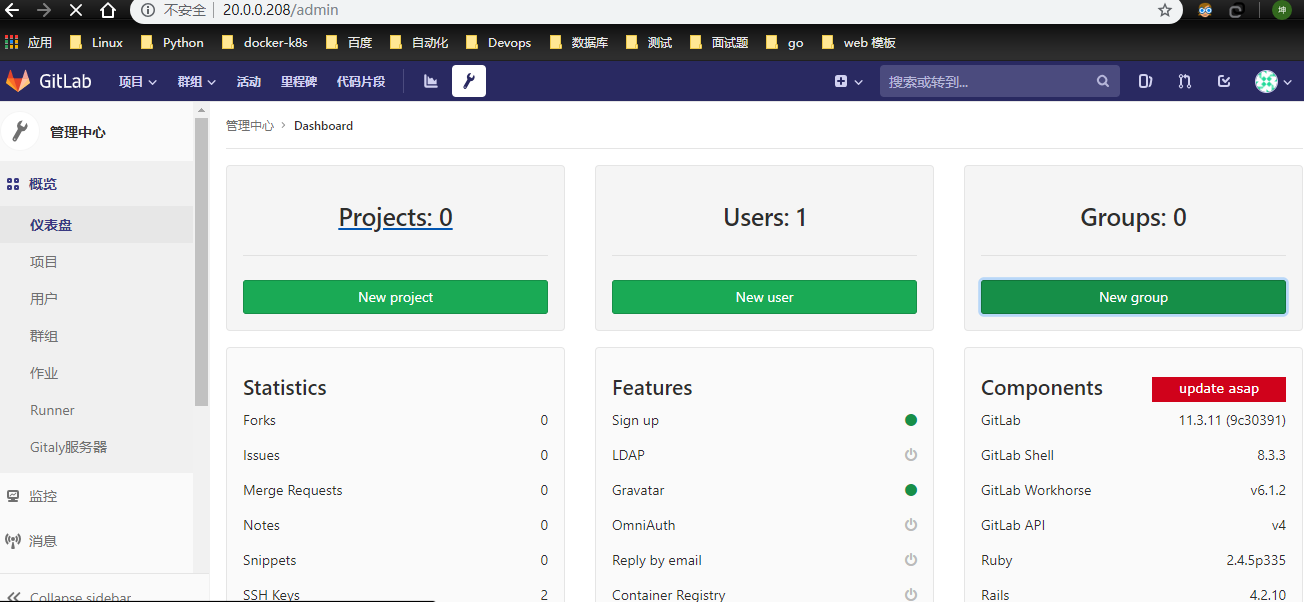The image size is (1304, 602).
Task: Click the Gravatar green status dot
Action: pos(911,490)
